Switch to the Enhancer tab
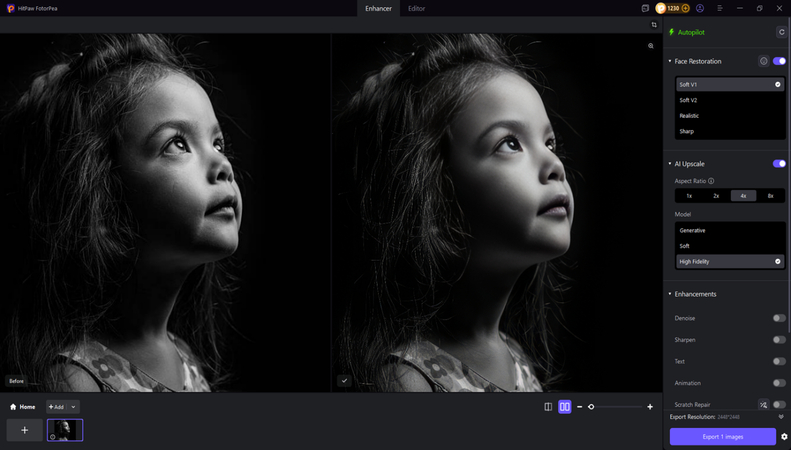Viewport: 791px width, 450px height. [378, 9]
